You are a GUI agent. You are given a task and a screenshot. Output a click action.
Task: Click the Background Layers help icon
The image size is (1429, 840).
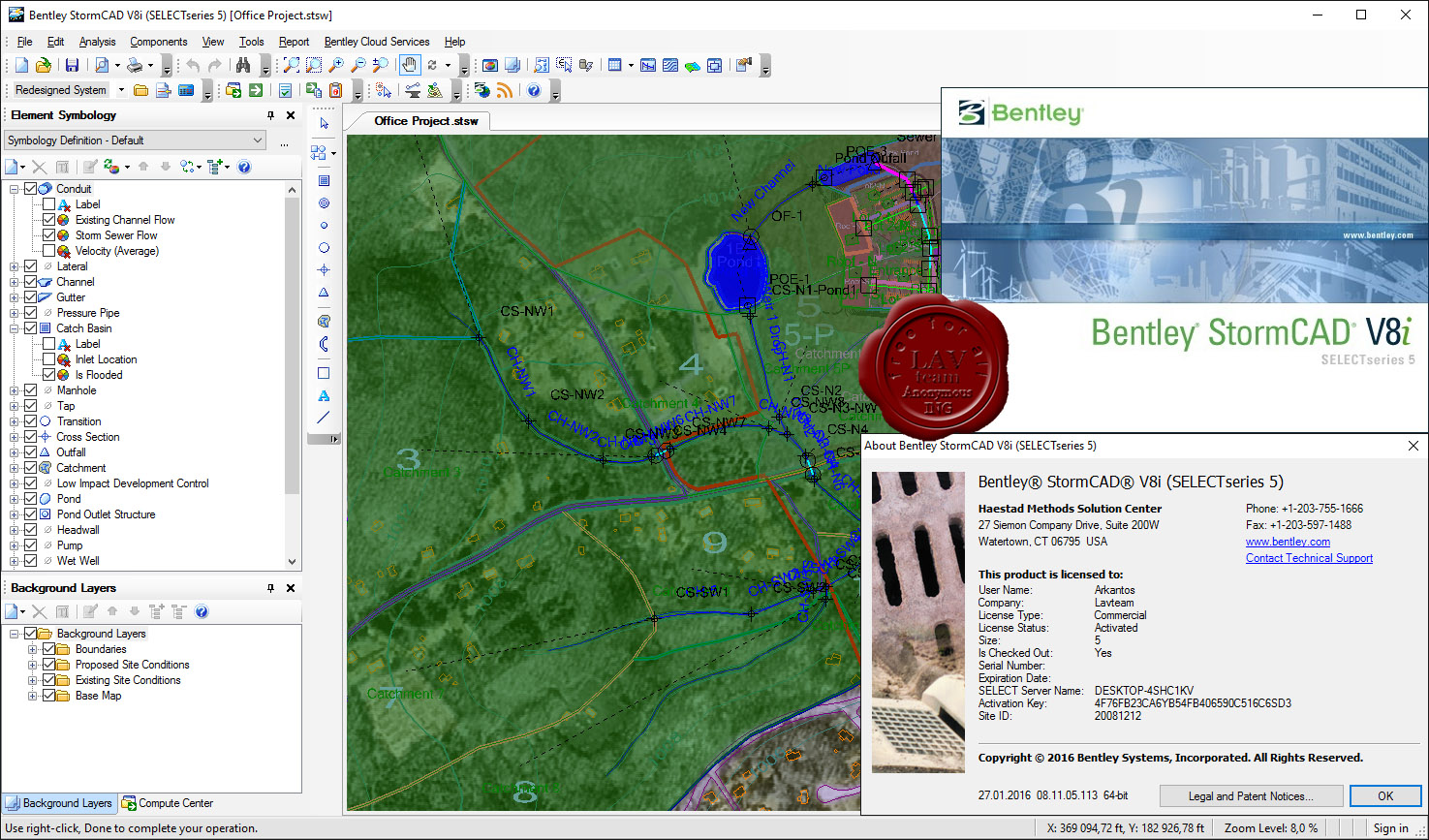pos(202,611)
